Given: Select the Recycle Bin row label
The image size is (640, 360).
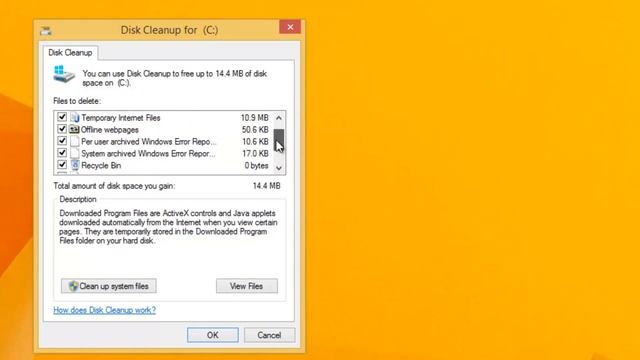Looking at the screenshot, I should [101, 165].
